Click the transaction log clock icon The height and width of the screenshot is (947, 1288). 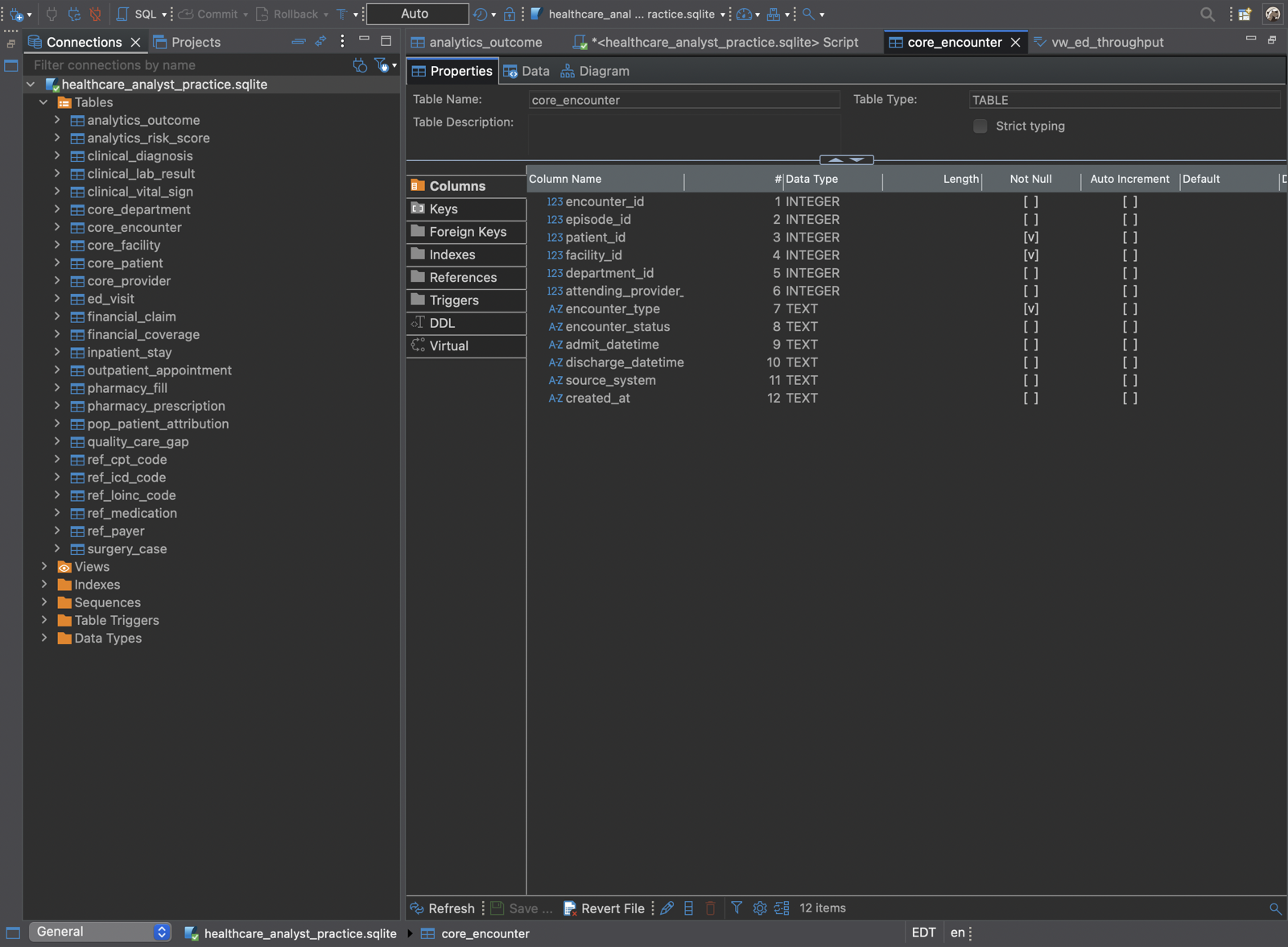click(480, 14)
